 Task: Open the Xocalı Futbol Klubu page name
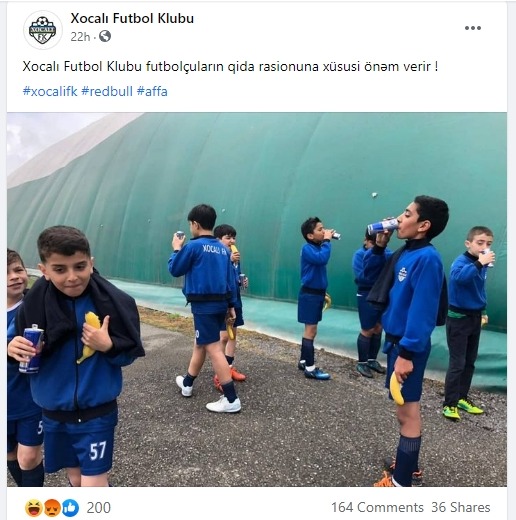132,18
